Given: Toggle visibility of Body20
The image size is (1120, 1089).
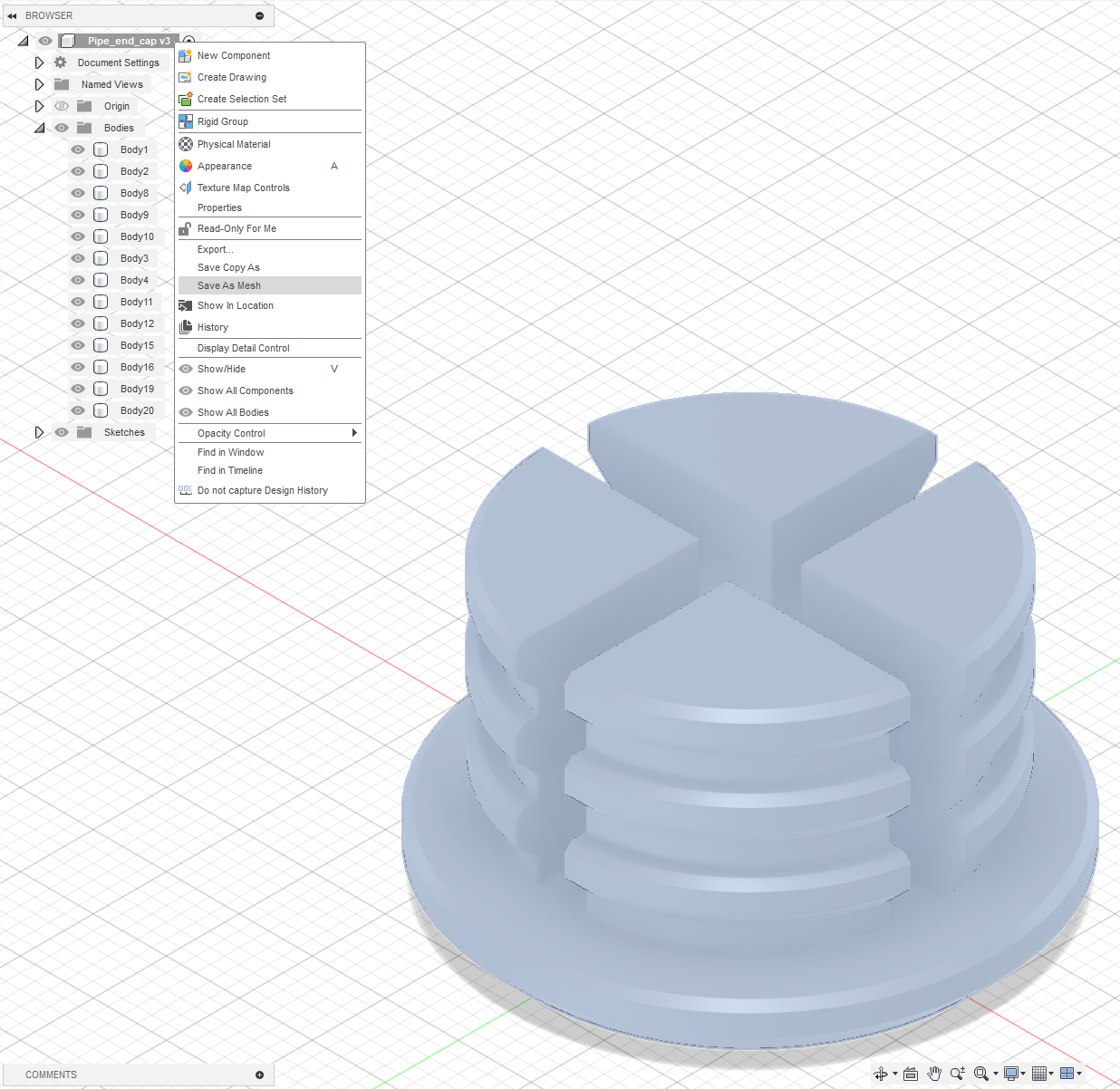Looking at the screenshot, I should 78,410.
